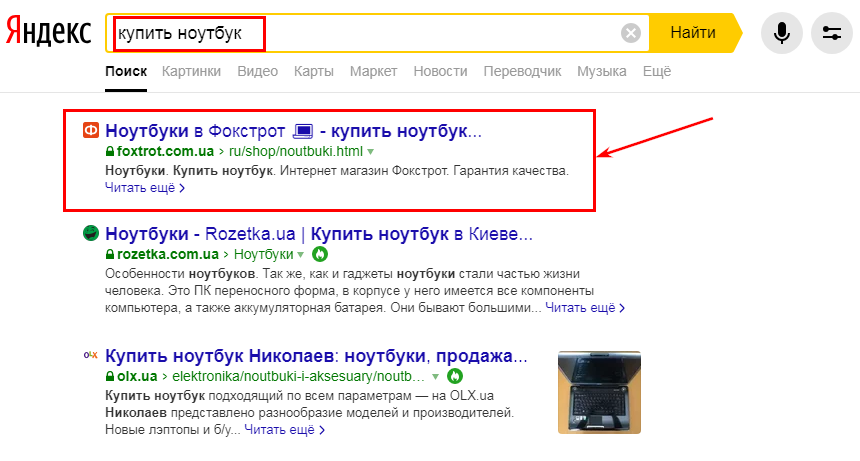Expand the dropdown arrow after noutbuki.html
This screenshot has width=860, height=461.
371,151
